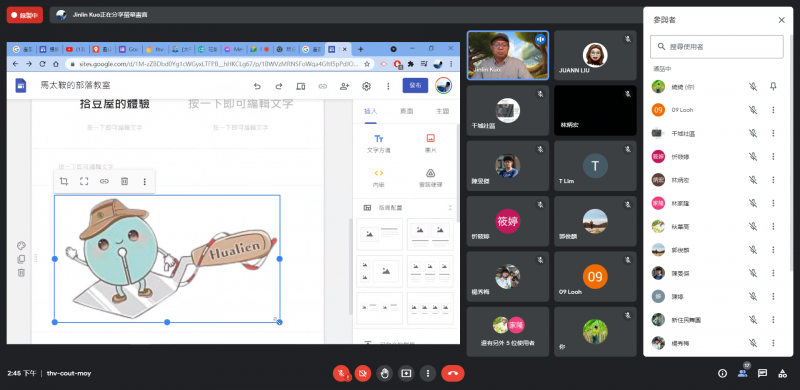Open a new browser tab with plus button

pos(360,49)
